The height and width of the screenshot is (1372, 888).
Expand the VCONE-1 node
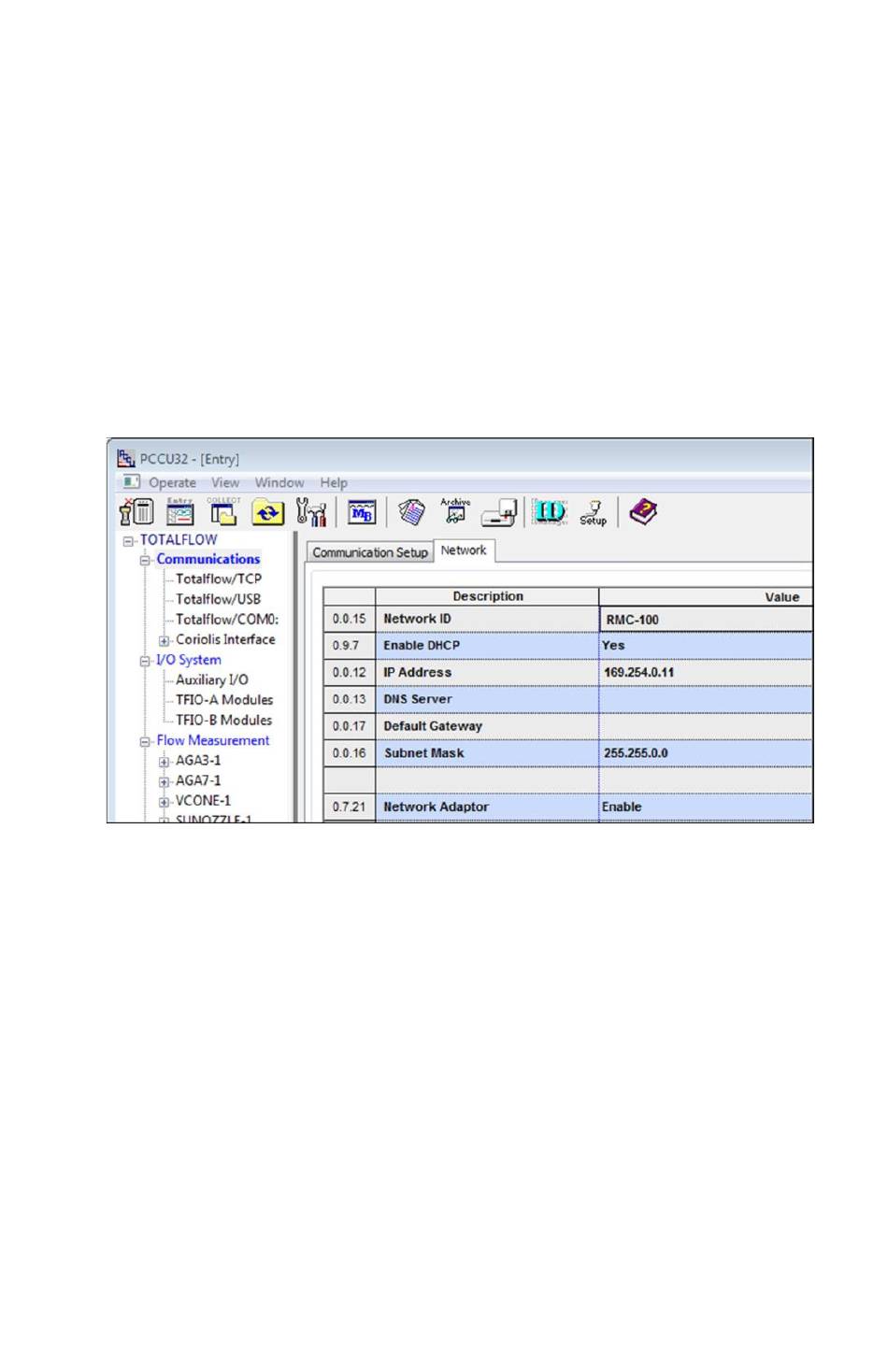(x=165, y=802)
